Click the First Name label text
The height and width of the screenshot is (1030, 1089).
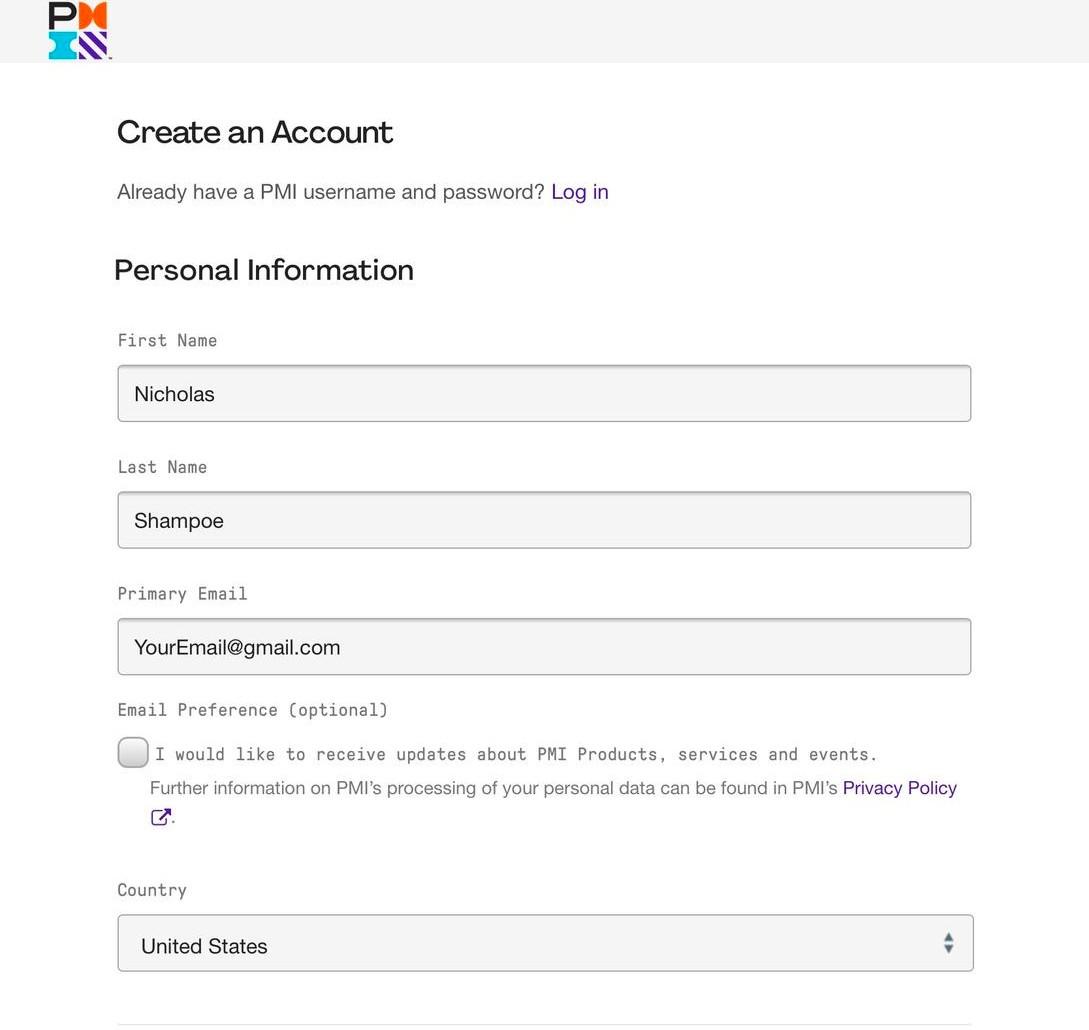pos(167,340)
